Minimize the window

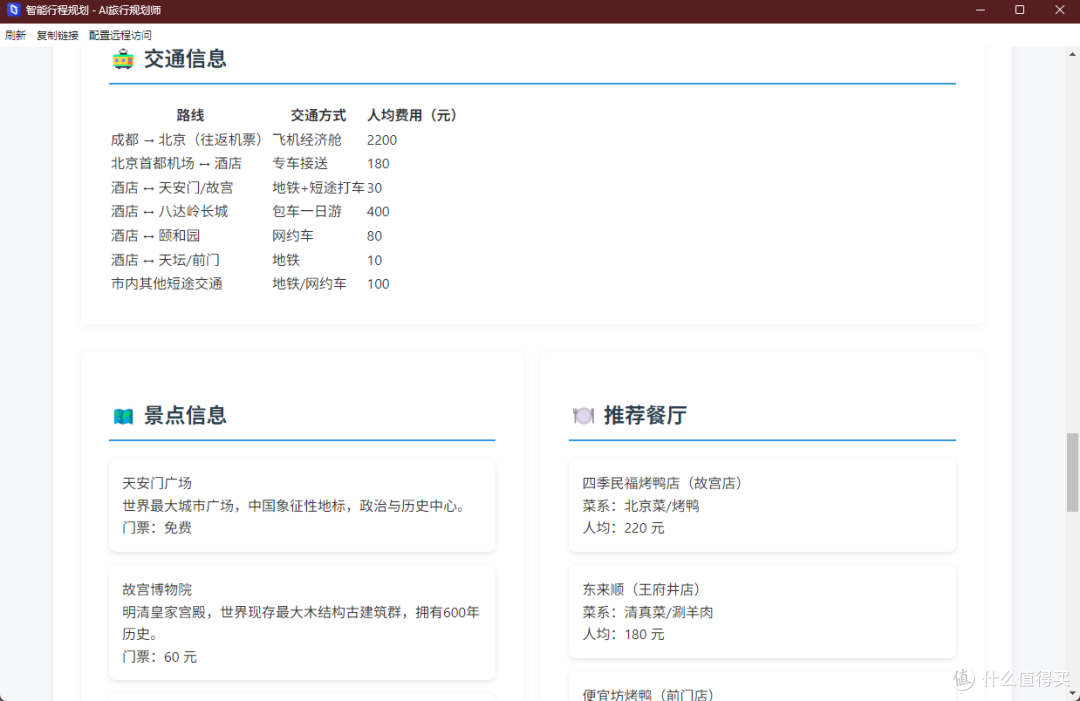(980, 10)
